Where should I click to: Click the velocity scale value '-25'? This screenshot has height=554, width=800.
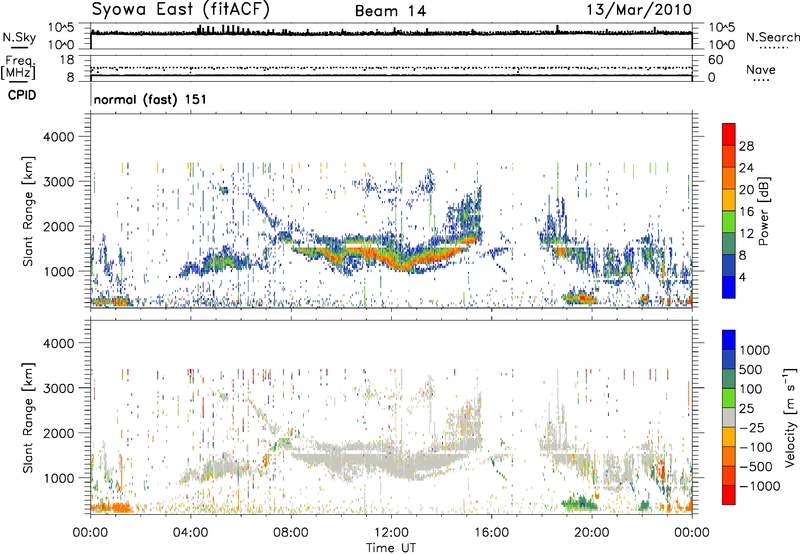pyautogui.click(x=754, y=428)
